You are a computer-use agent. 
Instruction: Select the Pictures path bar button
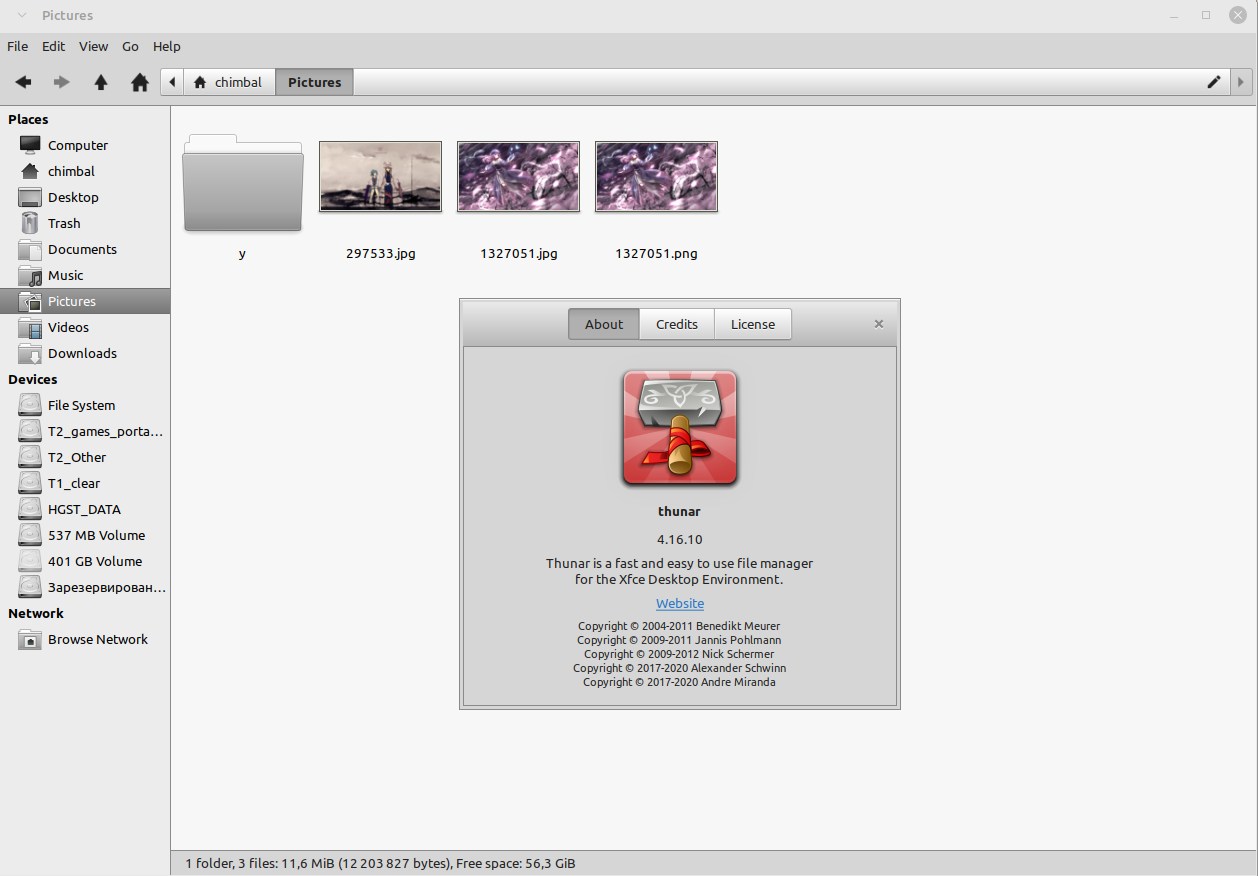pyautogui.click(x=314, y=82)
